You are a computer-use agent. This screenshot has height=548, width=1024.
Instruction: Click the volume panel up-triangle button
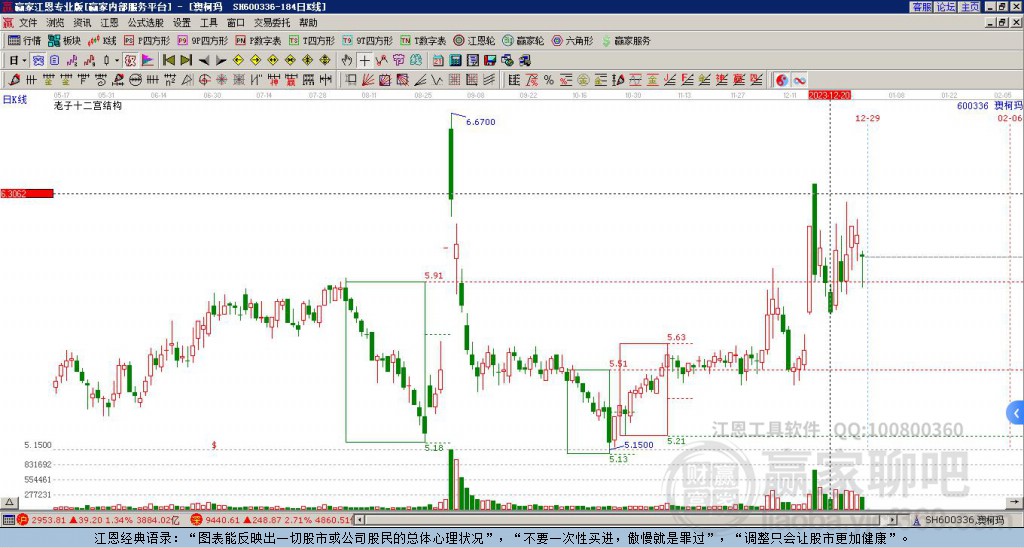(8, 502)
